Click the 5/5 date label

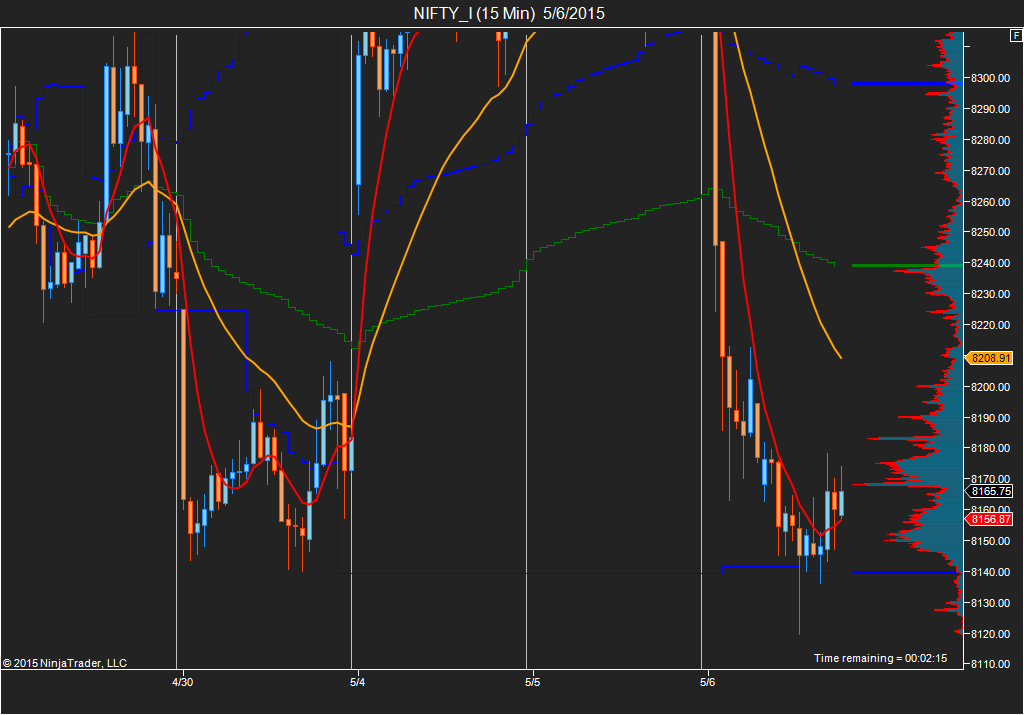point(532,682)
